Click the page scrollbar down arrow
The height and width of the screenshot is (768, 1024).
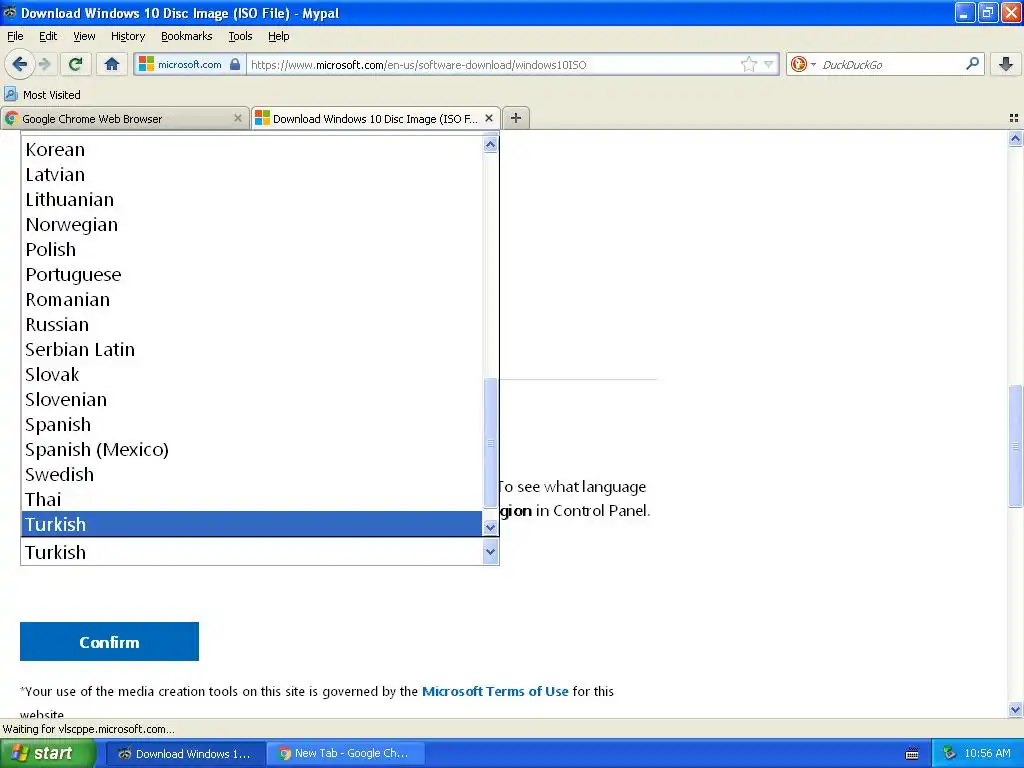coord(1015,709)
